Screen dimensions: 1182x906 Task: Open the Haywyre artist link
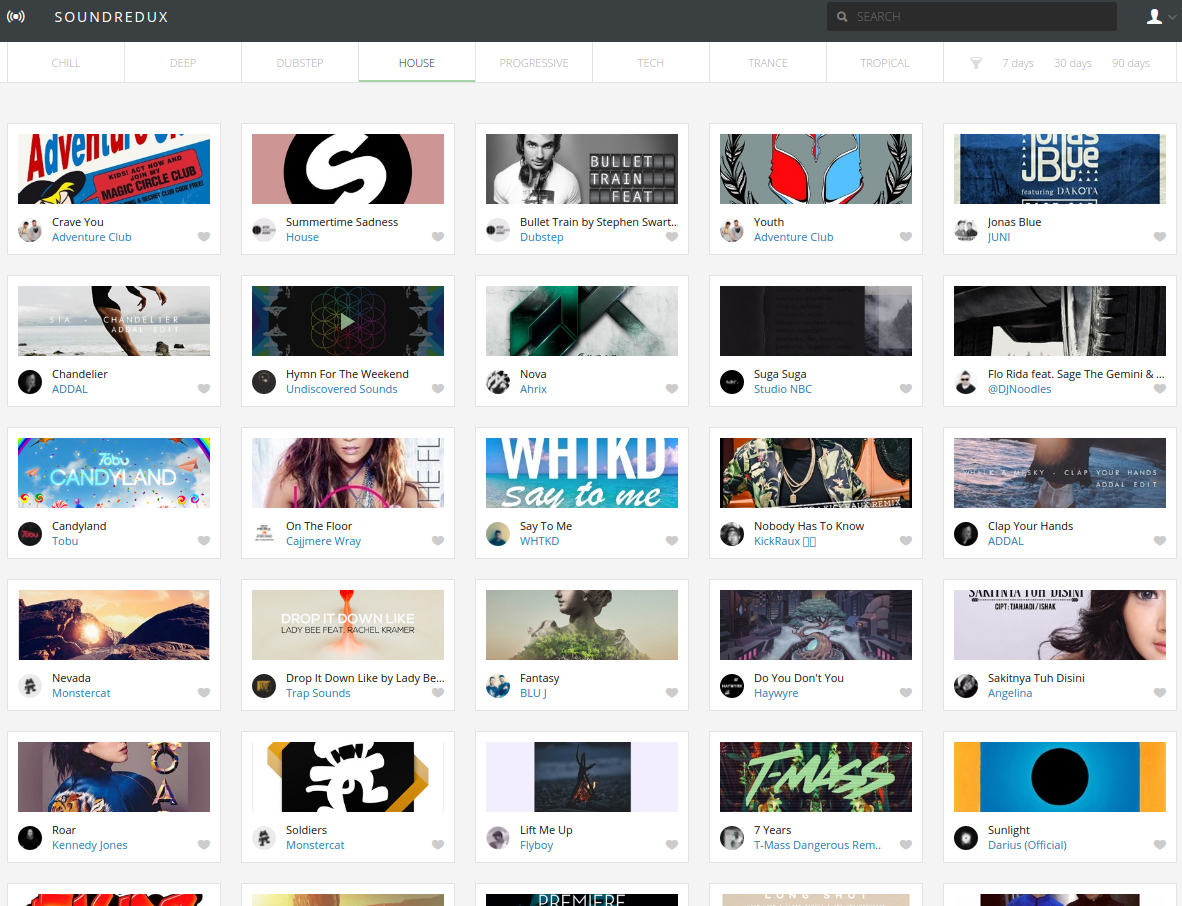click(x=776, y=693)
